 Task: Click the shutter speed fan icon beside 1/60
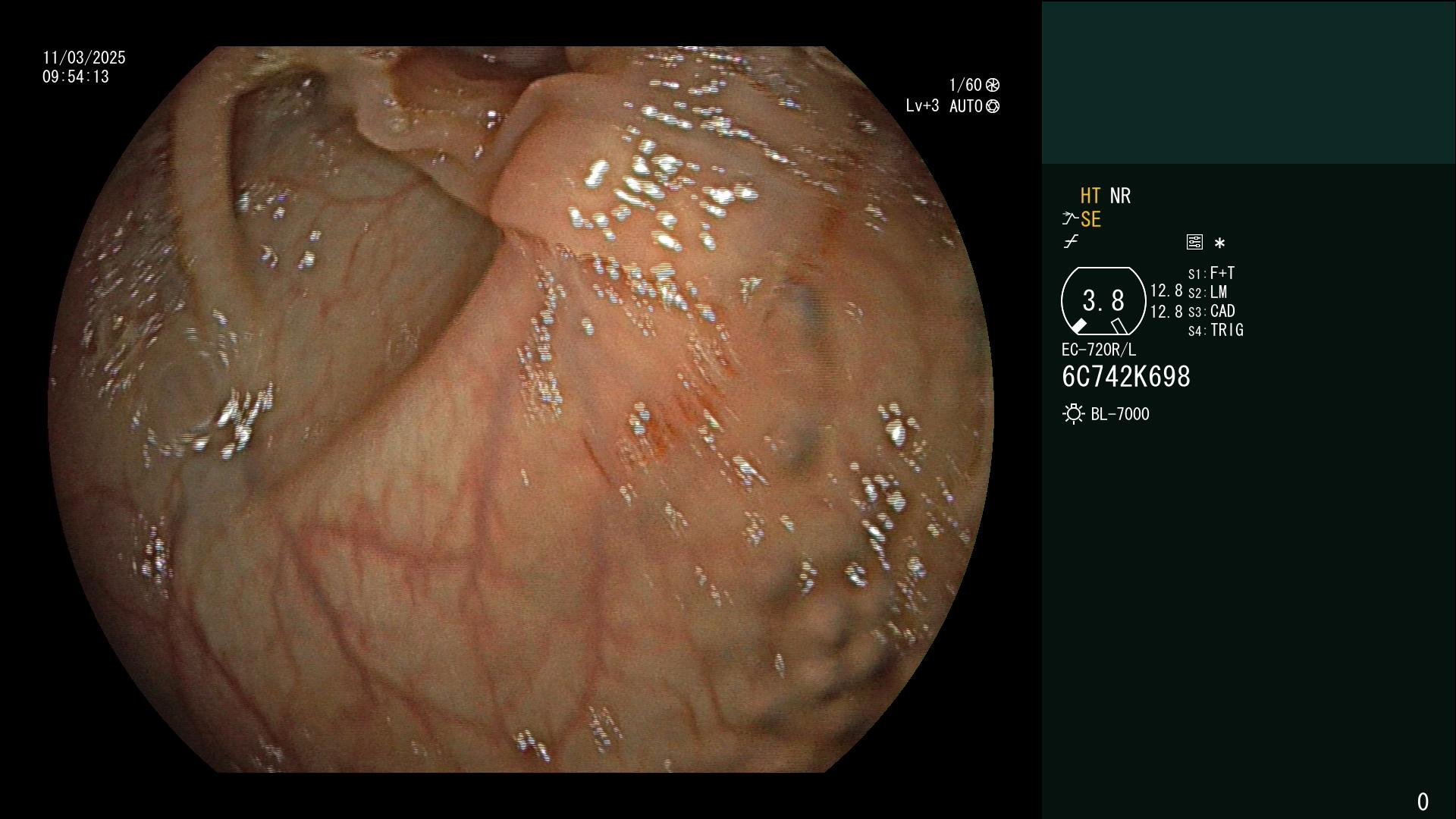coord(993,85)
